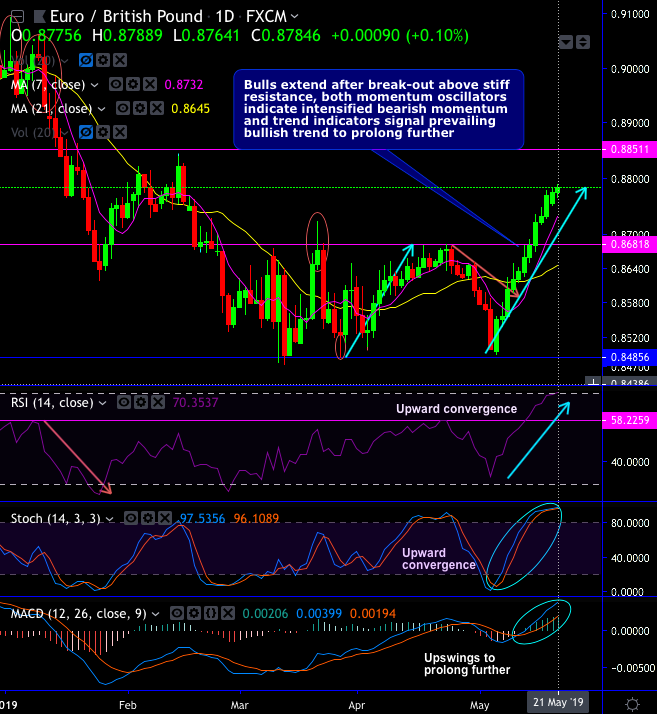The height and width of the screenshot is (714, 657).
Task: Remove the RSI indicator with its X
Action: 158,403
